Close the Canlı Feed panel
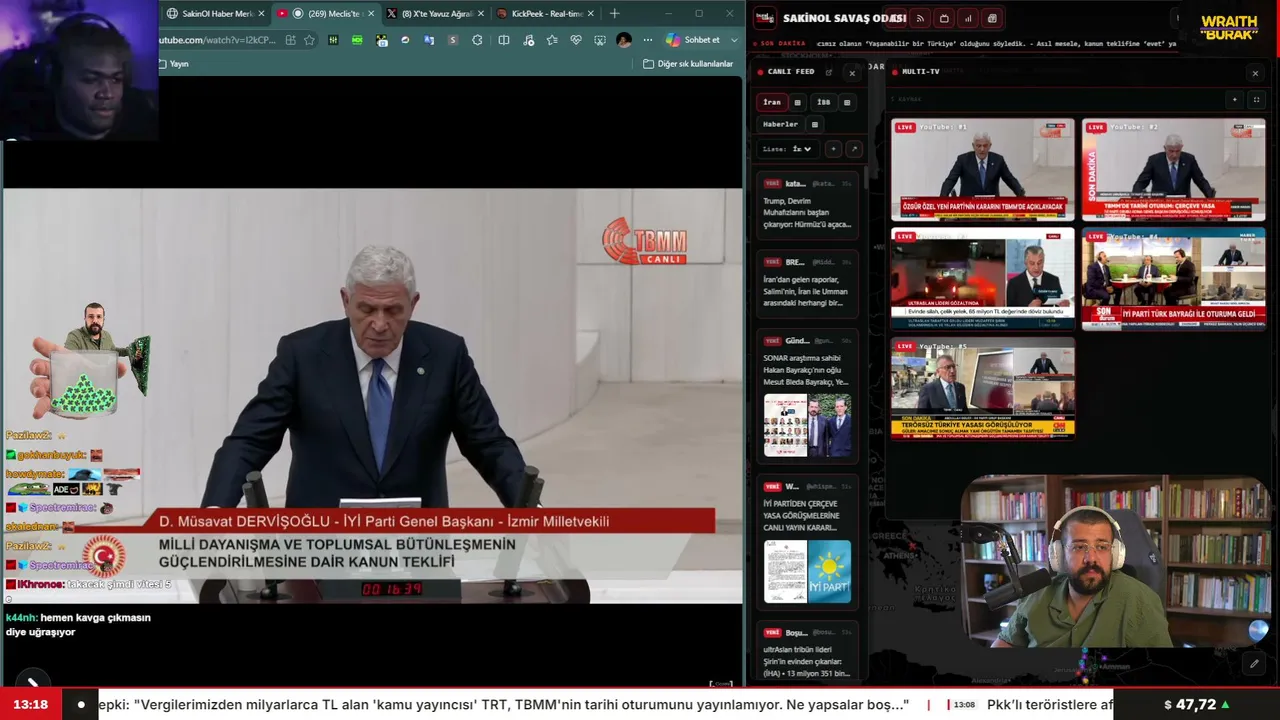This screenshot has height=720, width=1280. tap(852, 73)
